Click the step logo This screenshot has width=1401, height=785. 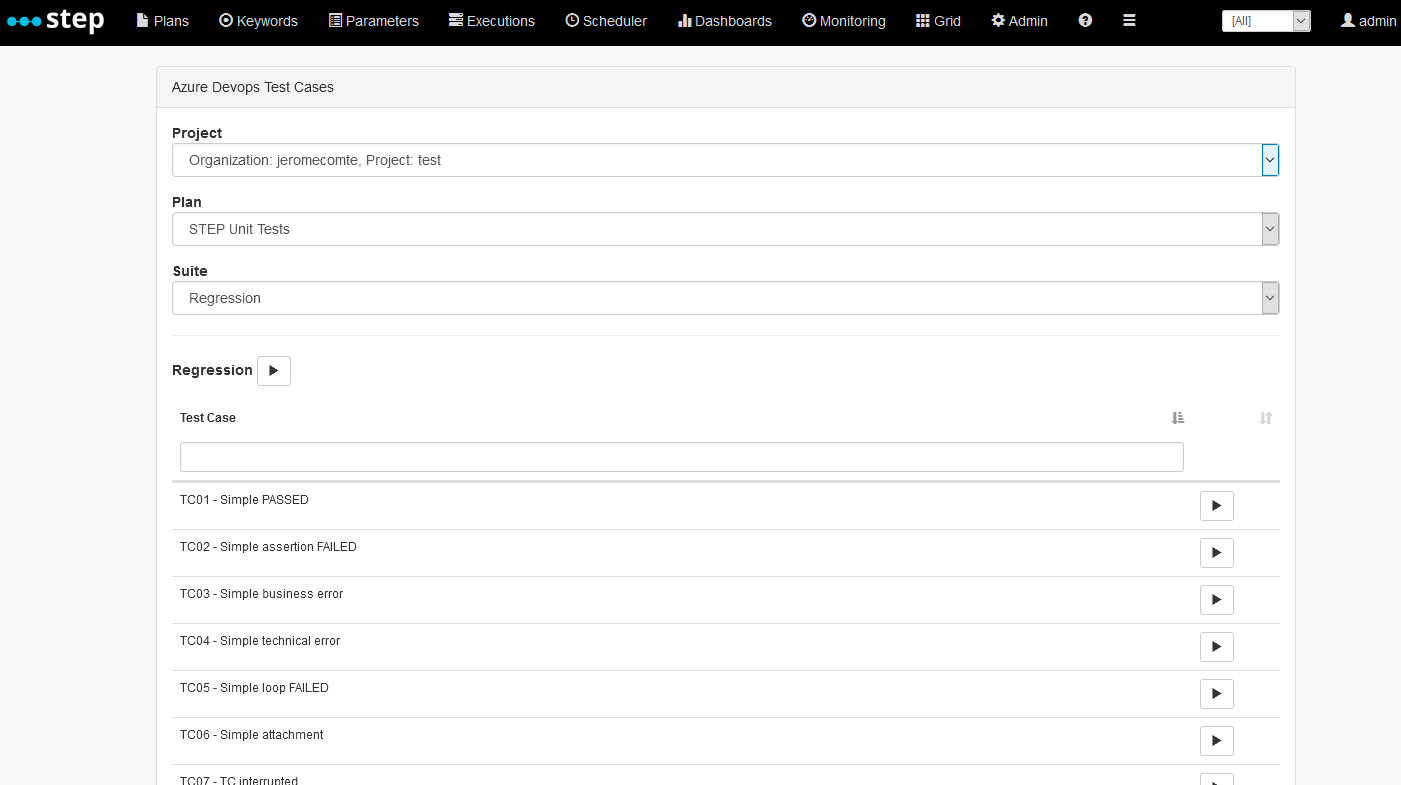coord(56,20)
